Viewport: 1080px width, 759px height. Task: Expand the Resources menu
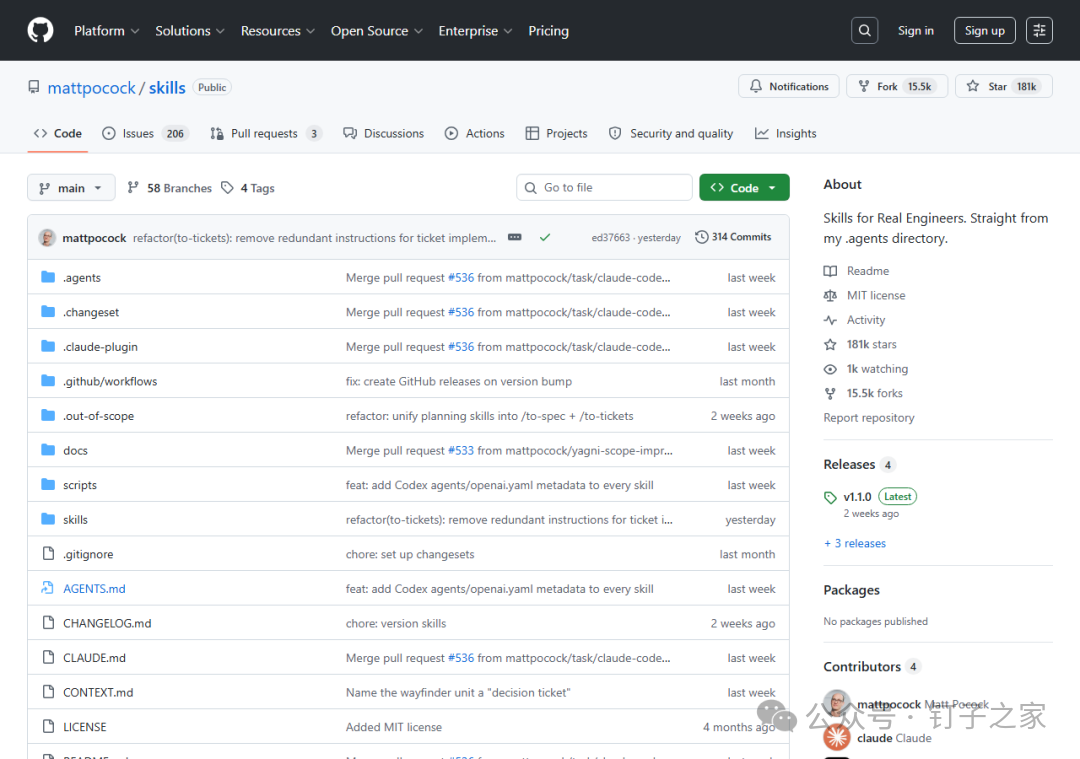click(x=278, y=31)
